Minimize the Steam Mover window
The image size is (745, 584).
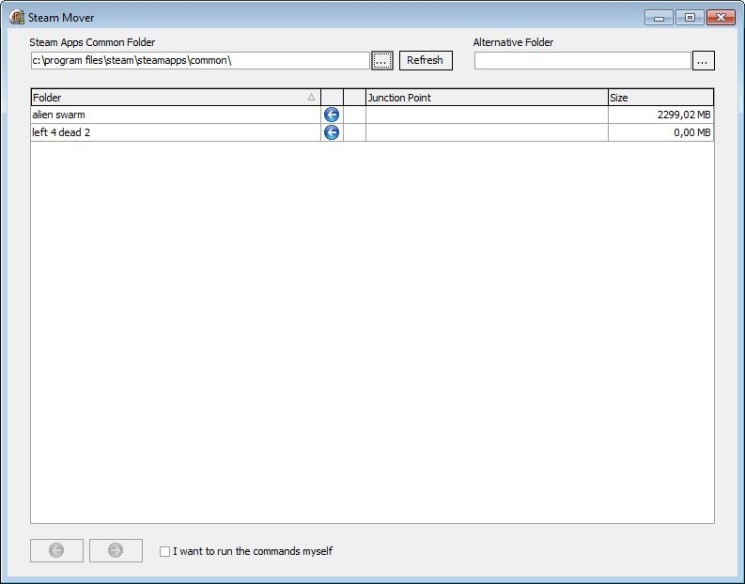[659, 18]
